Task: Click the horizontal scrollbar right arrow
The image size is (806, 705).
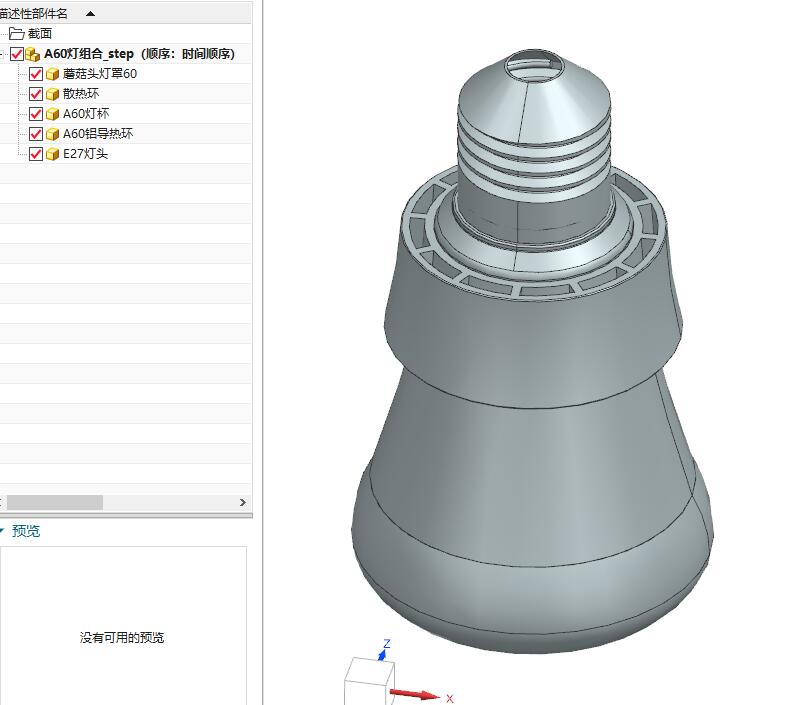Action: pos(243,503)
